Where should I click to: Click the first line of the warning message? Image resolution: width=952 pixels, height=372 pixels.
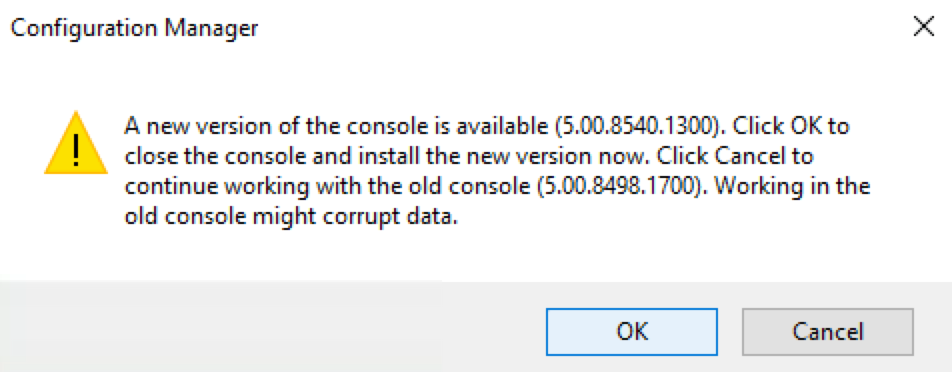click(x=487, y=127)
